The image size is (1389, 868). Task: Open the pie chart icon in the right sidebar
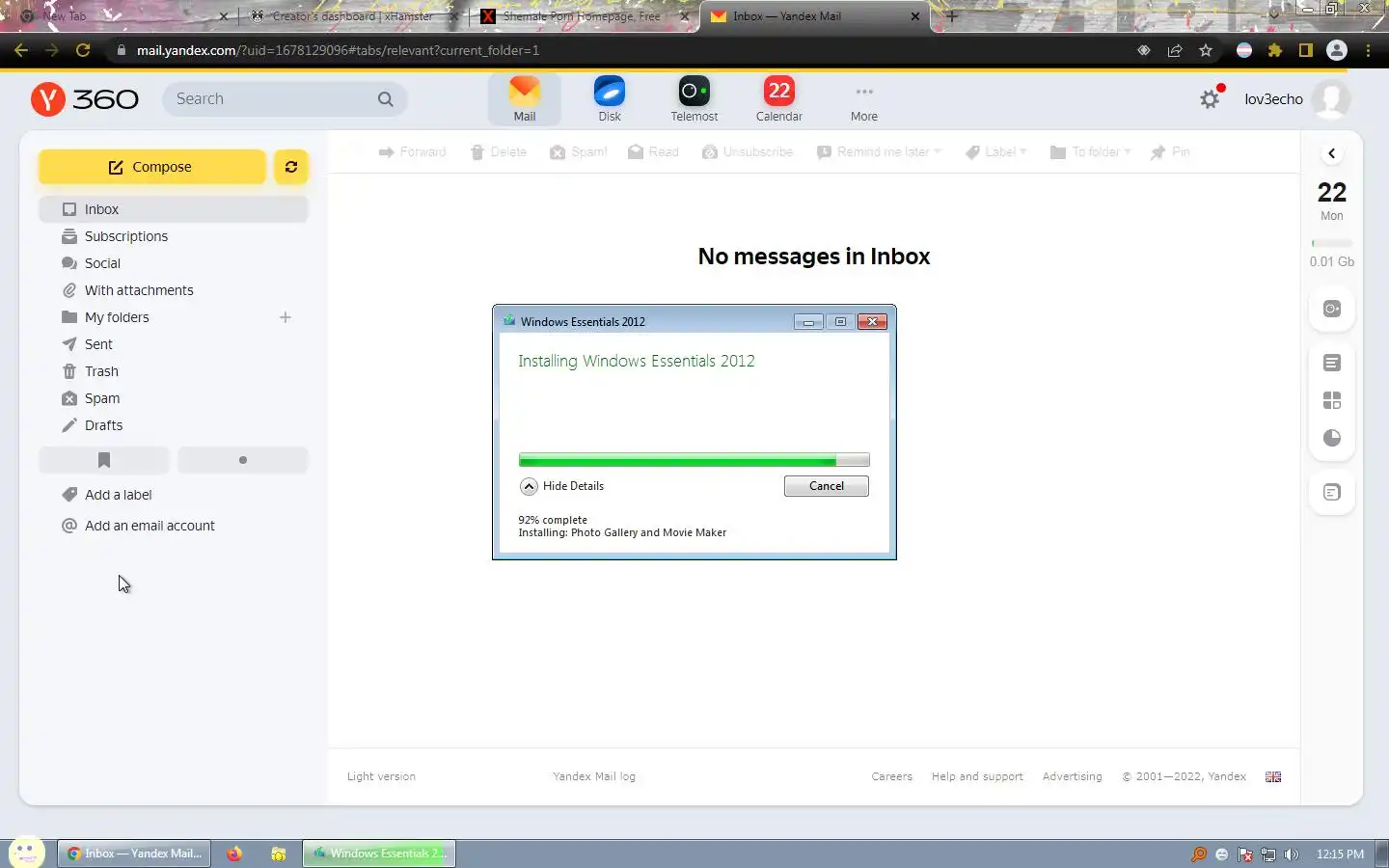click(x=1331, y=438)
